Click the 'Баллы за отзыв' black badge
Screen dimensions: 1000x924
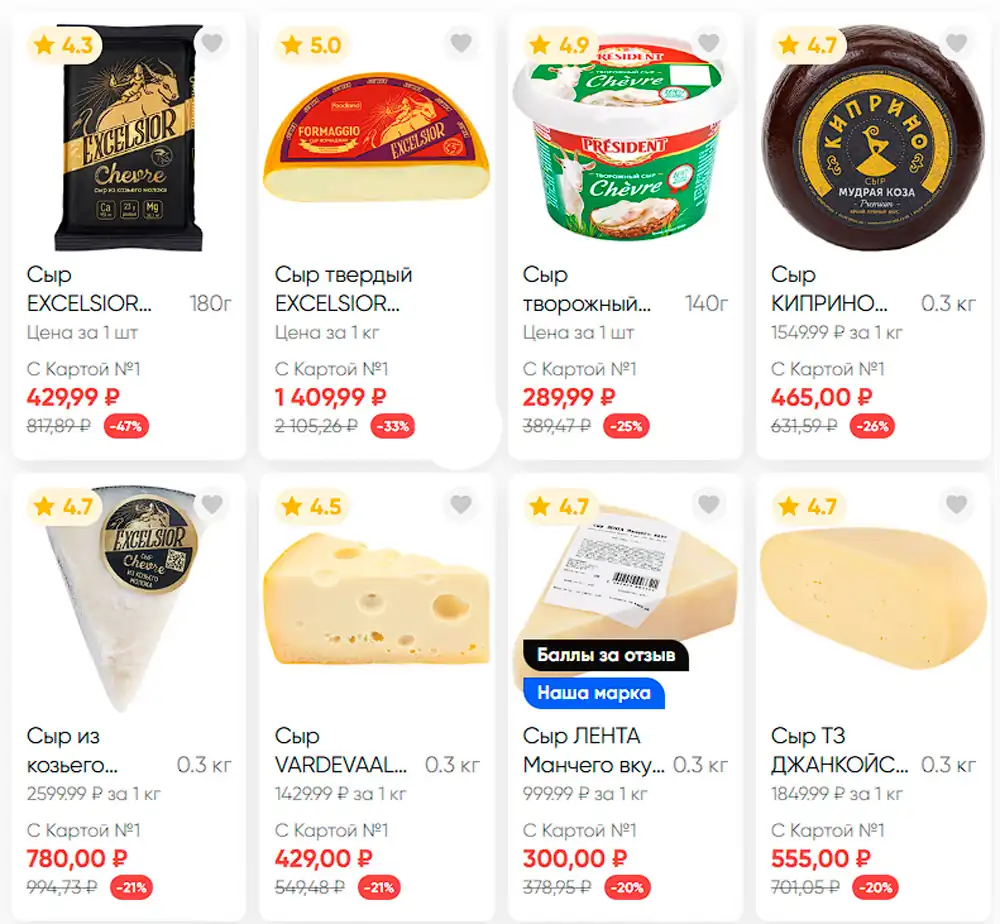[x=606, y=655]
